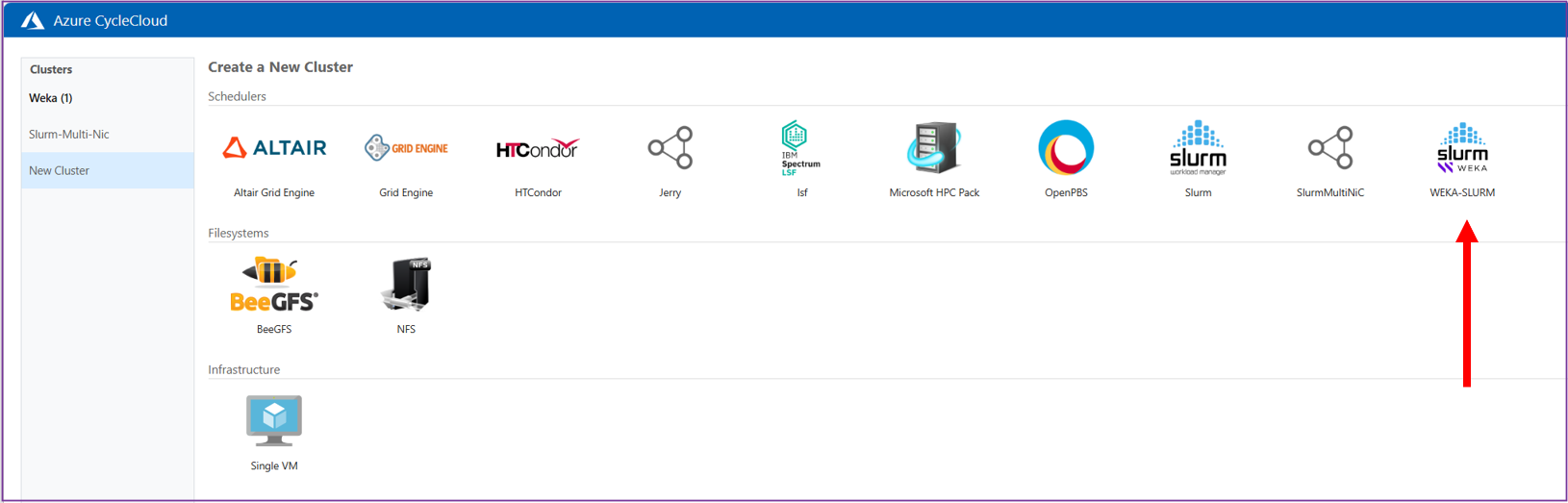This screenshot has height=503, width=1568.
Task: Click the Single VM text label
Action: click(274, 465)
